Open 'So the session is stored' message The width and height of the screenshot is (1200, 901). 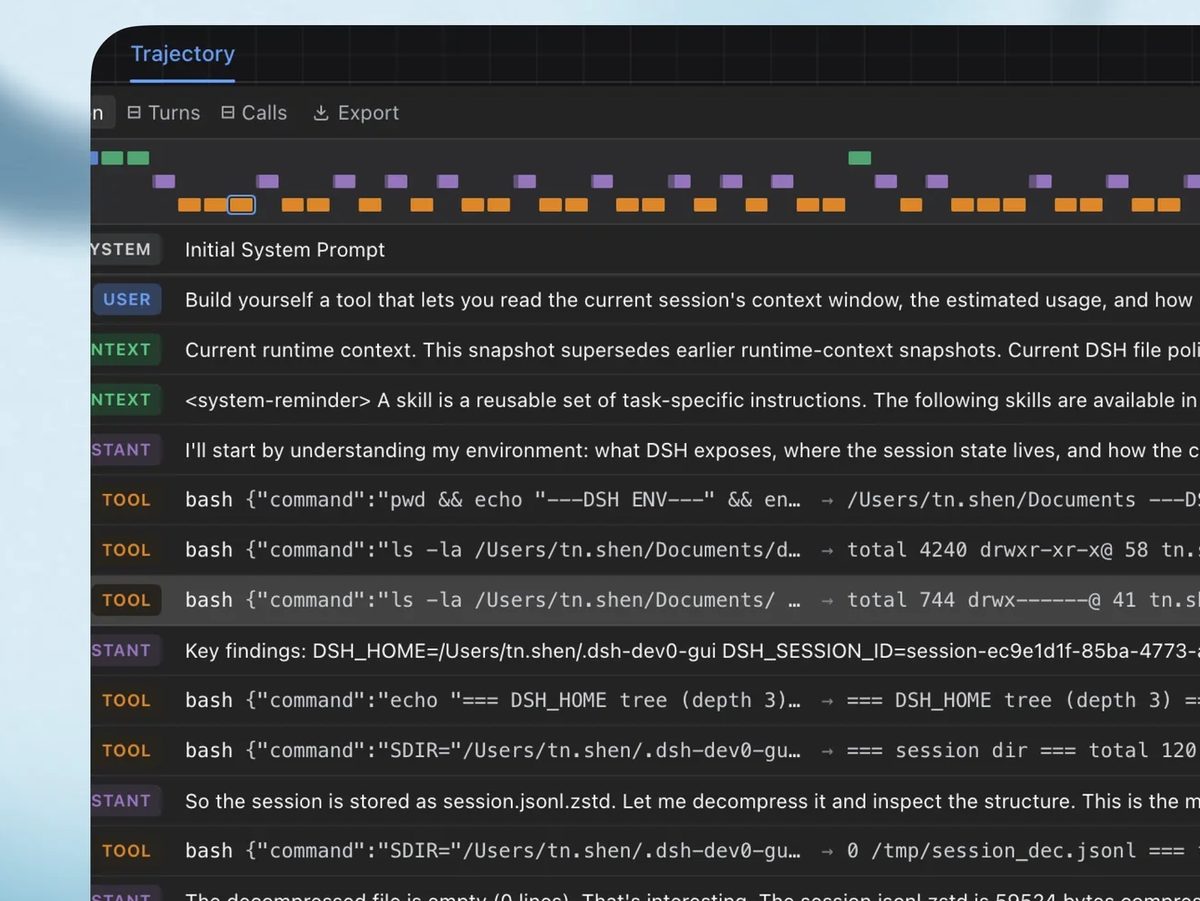[x=645, y=800]
